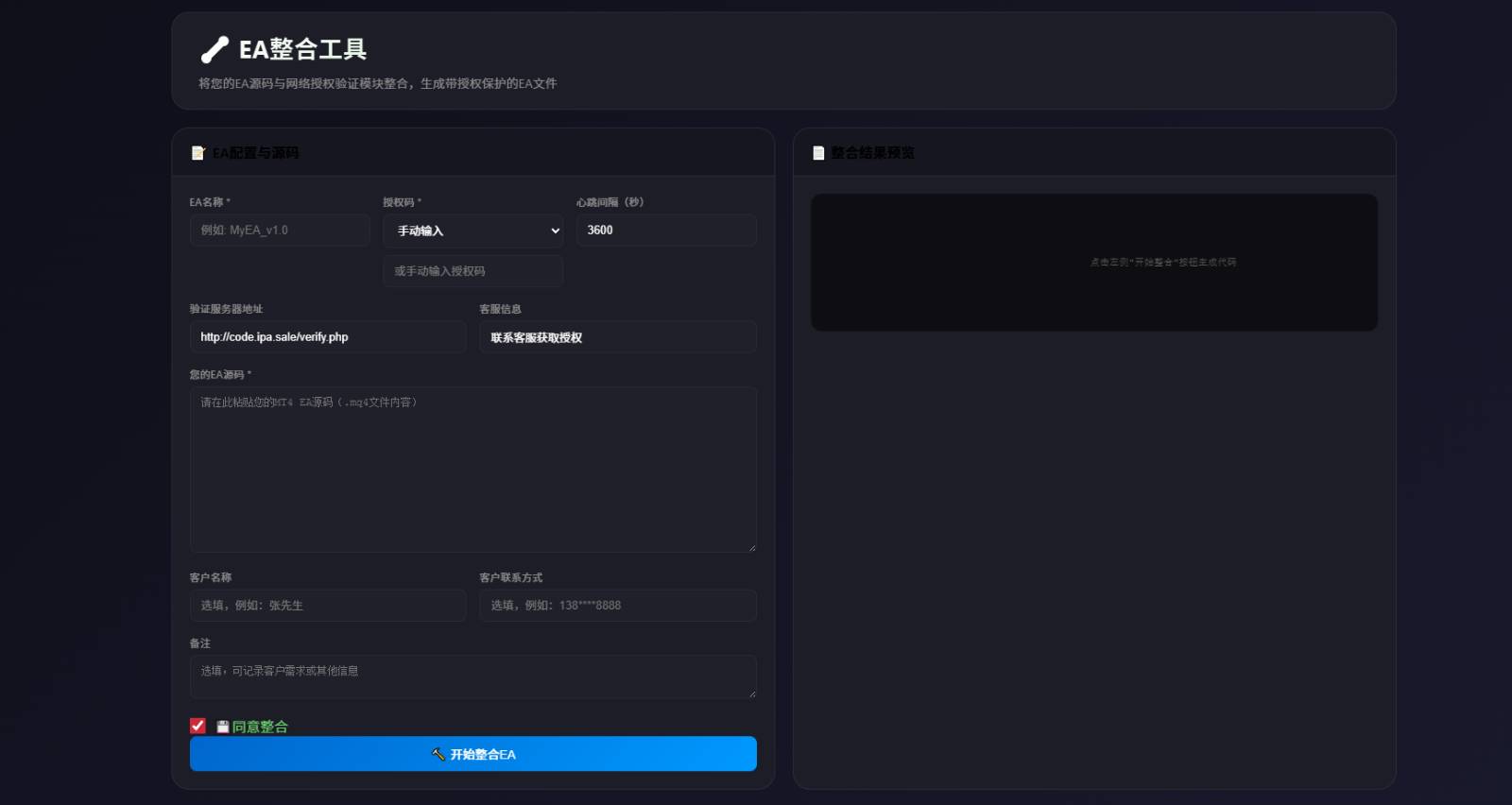
Task: Click the 开始整合EA button
Action: click(x=473, y=754)
